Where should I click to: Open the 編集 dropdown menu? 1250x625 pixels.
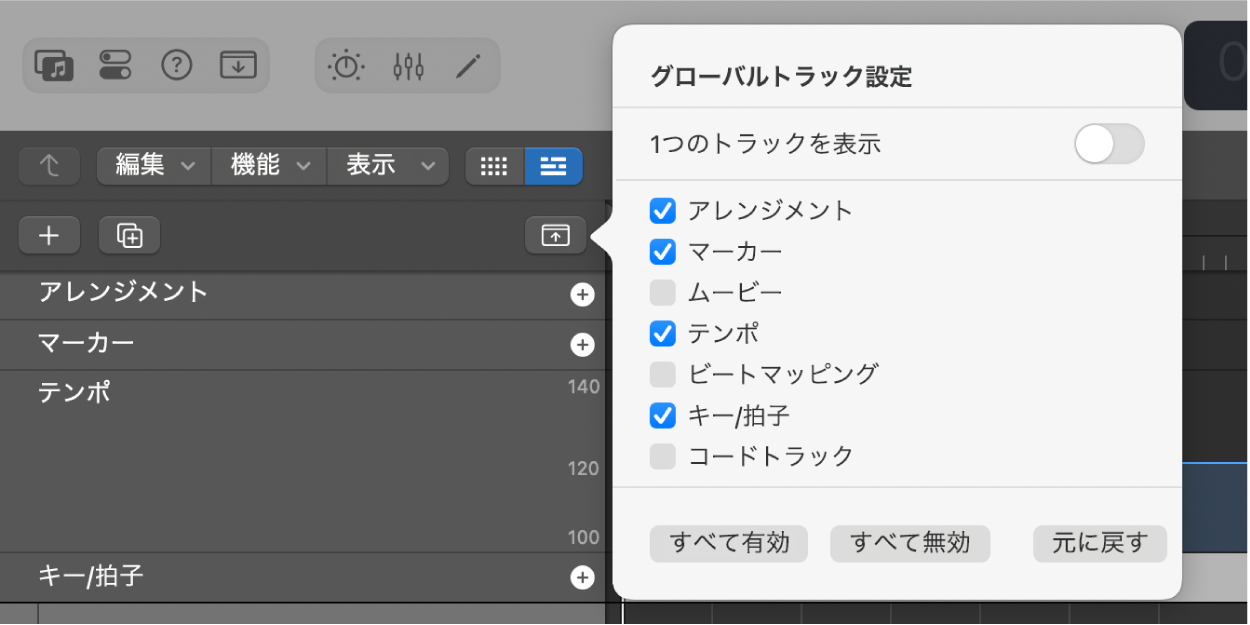click(152, 166)
